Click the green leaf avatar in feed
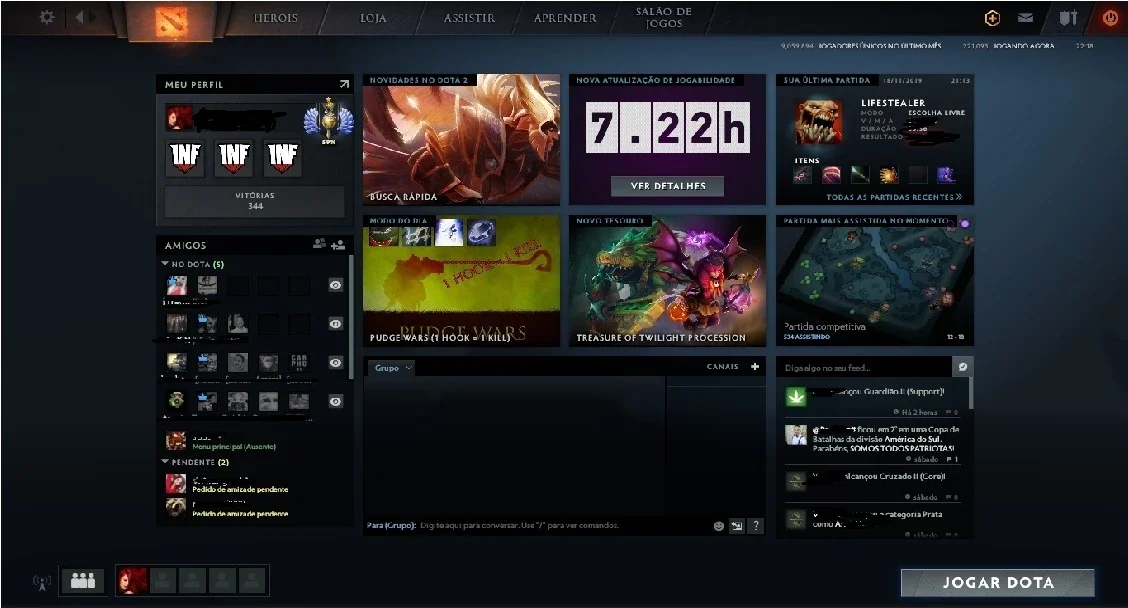The image size is (1128, 608). [x=796, y=396]
